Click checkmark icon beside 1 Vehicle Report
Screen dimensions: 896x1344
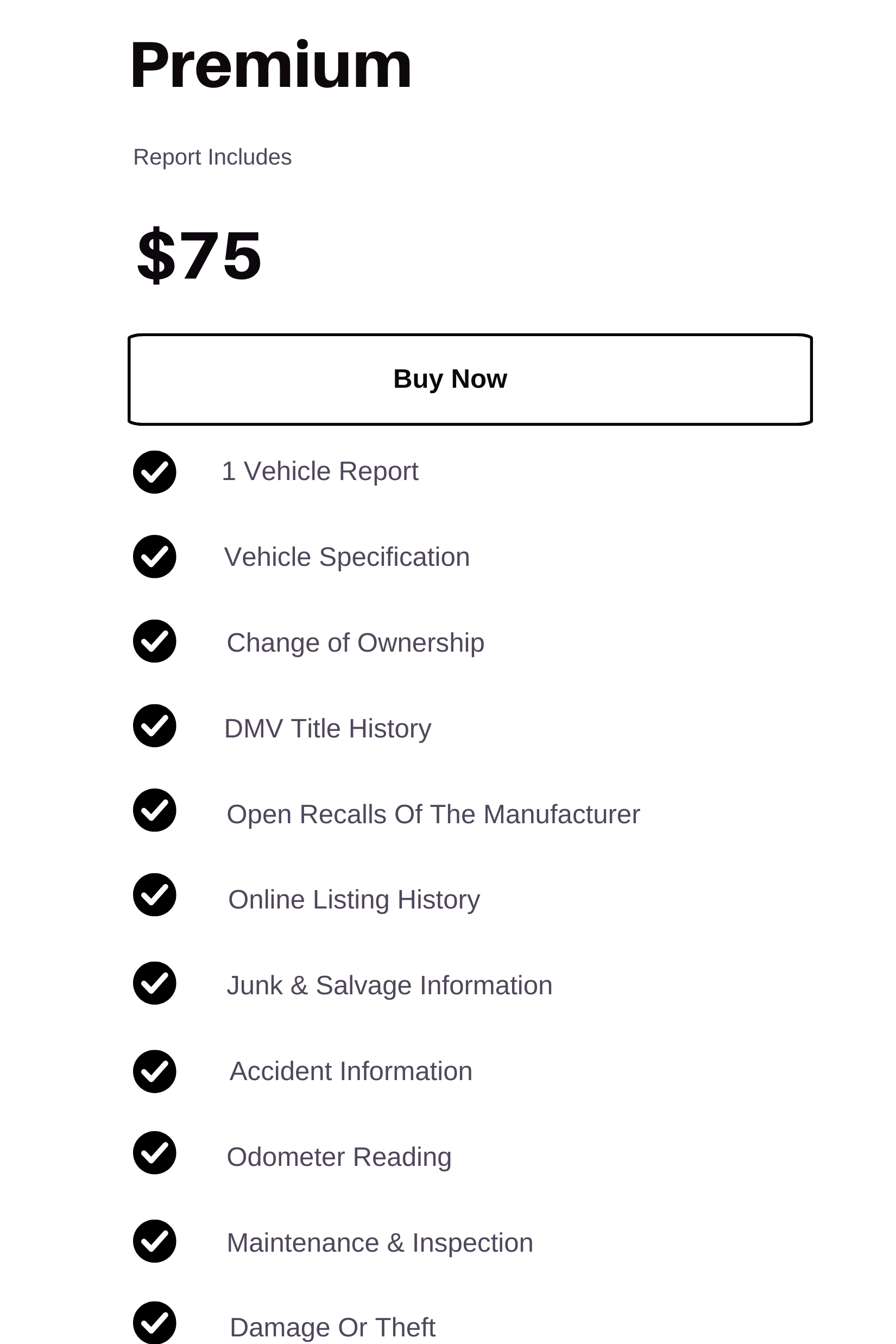click(x=154, y=472)
